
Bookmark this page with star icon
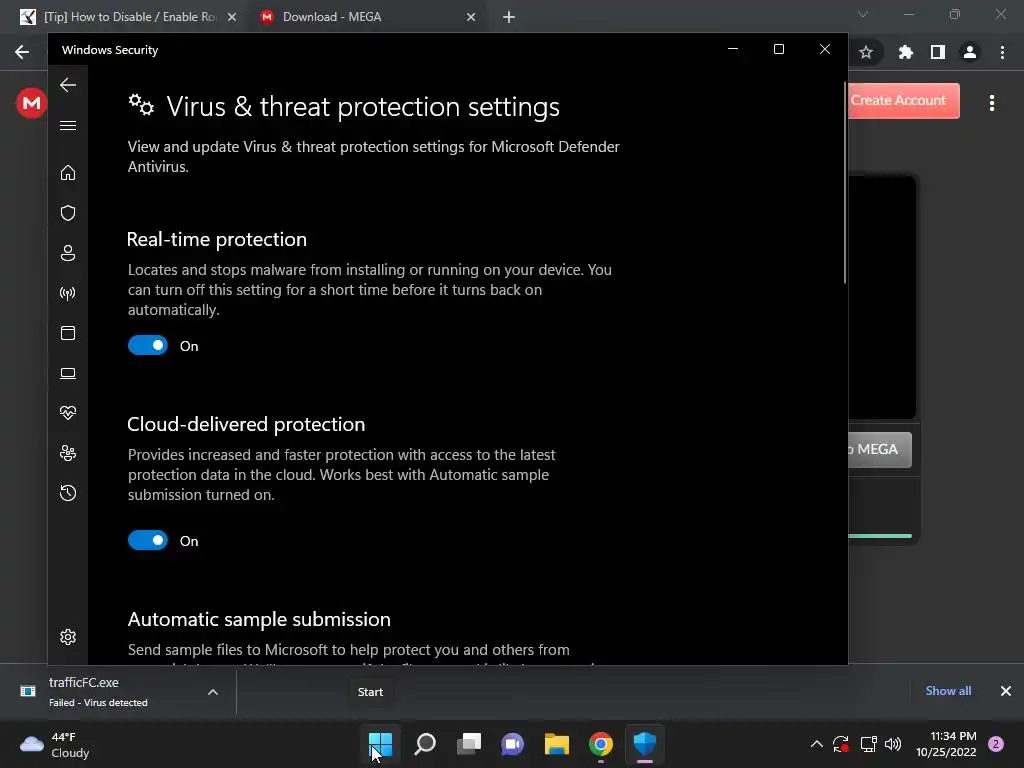click(866, 52)
